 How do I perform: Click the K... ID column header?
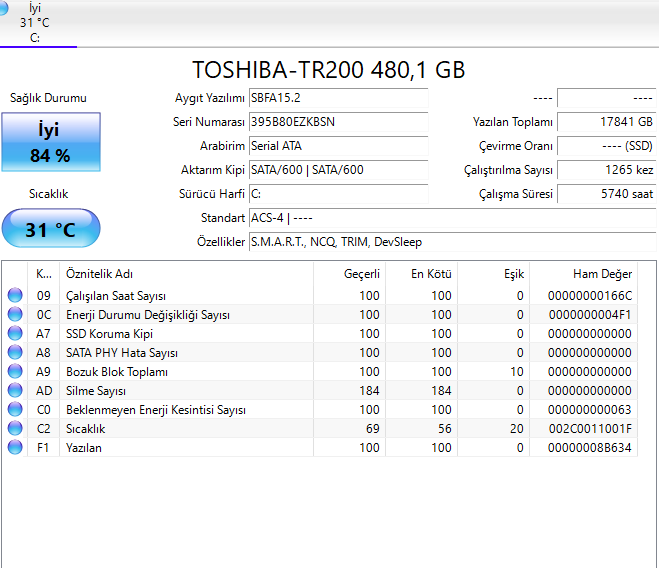pyautogui.click(x=44, y=274)
